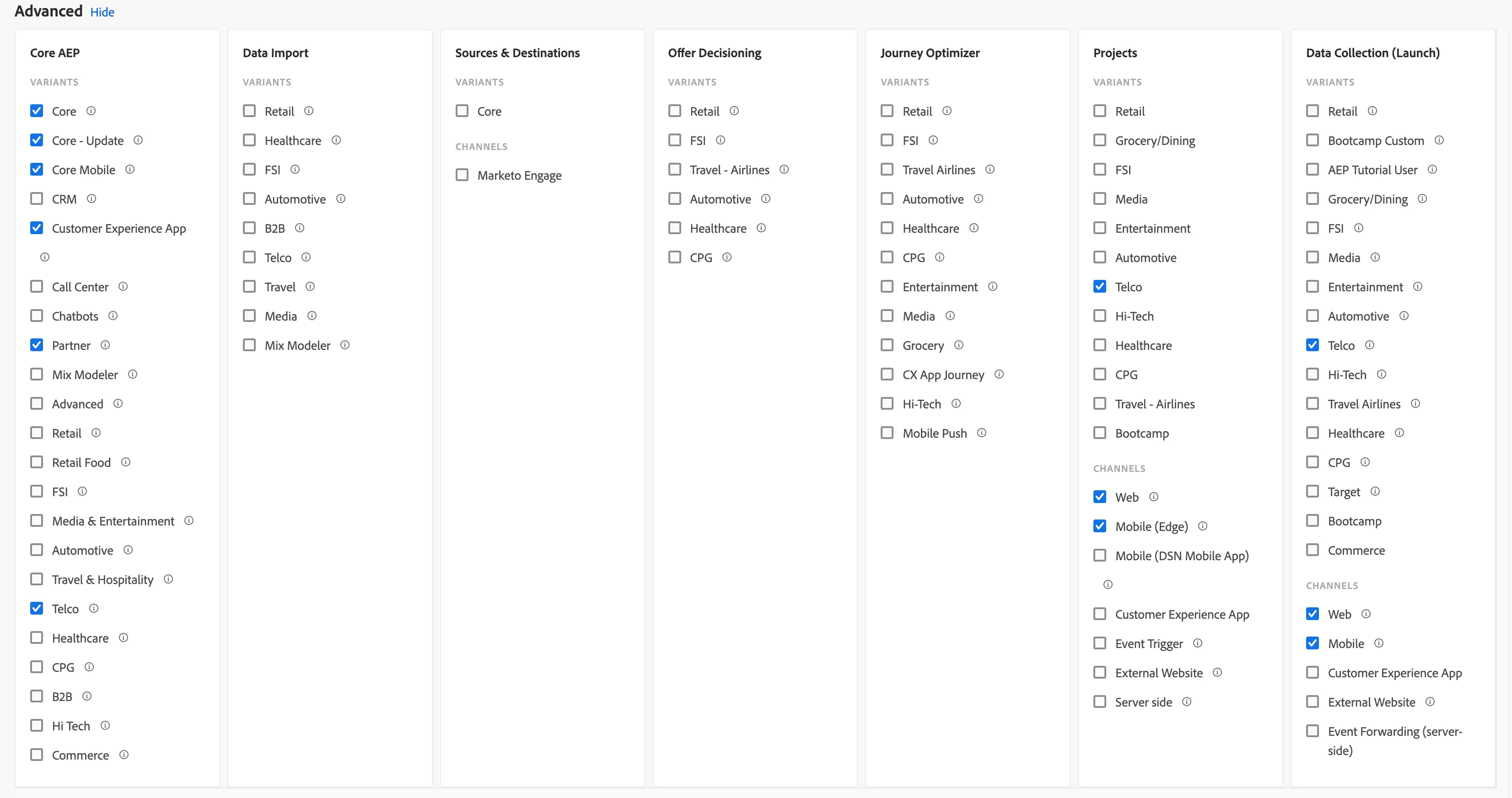Click the "Grocery/Dining" label in Projects
Image resolution: width=1512 pixels, height=798 pixels.
coord(1155,141)
